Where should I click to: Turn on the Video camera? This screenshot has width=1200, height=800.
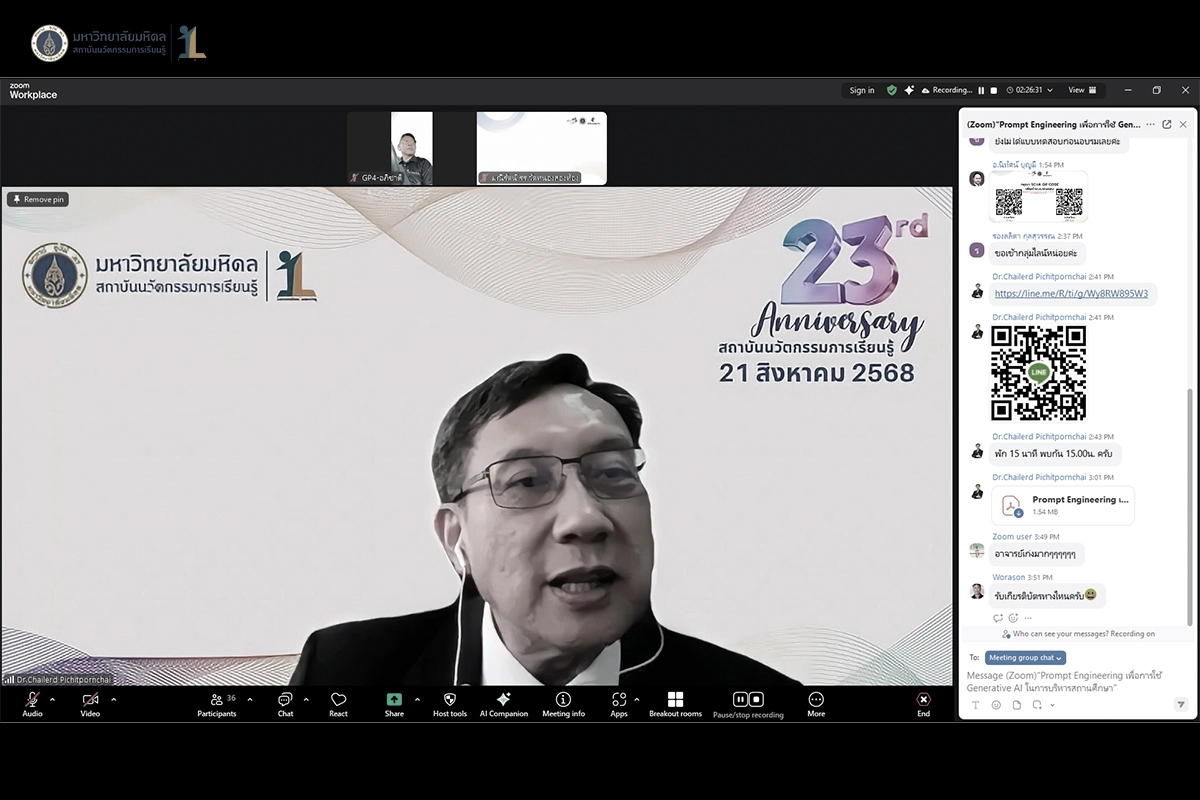pyautogui.click(x=90, y=700)
